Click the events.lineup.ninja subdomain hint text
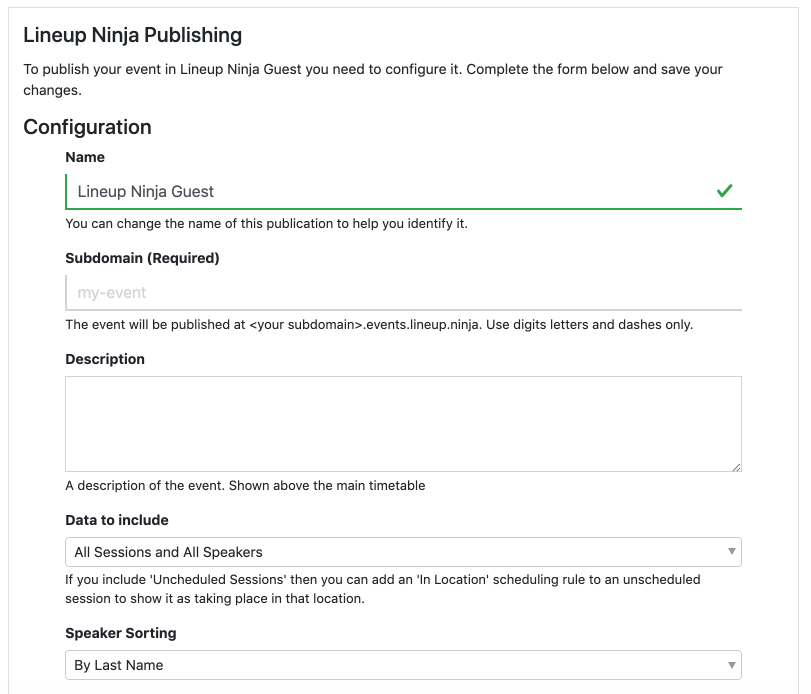This screenshot has width=811, height=694. pos(379,325)
